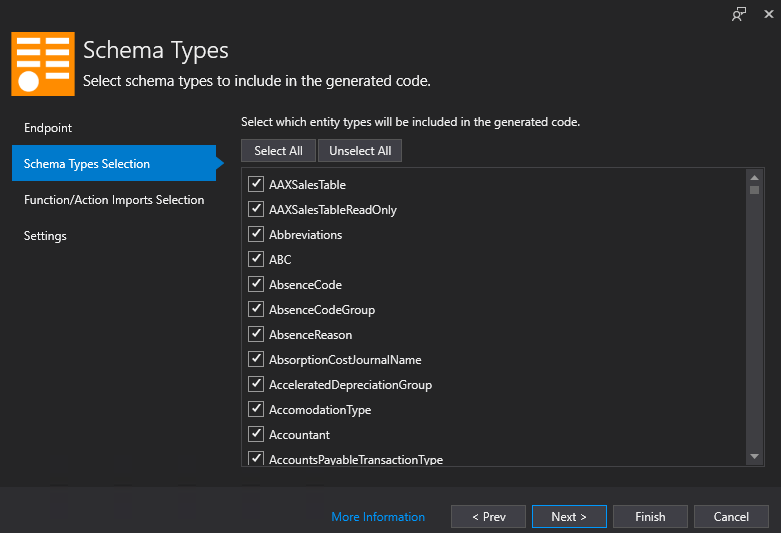Image resolution: width=781 pixels, height=533 pixels.
Task: Uncheck the AbsenceCodeGroup checkbox
Action: [x=256, y=309]
